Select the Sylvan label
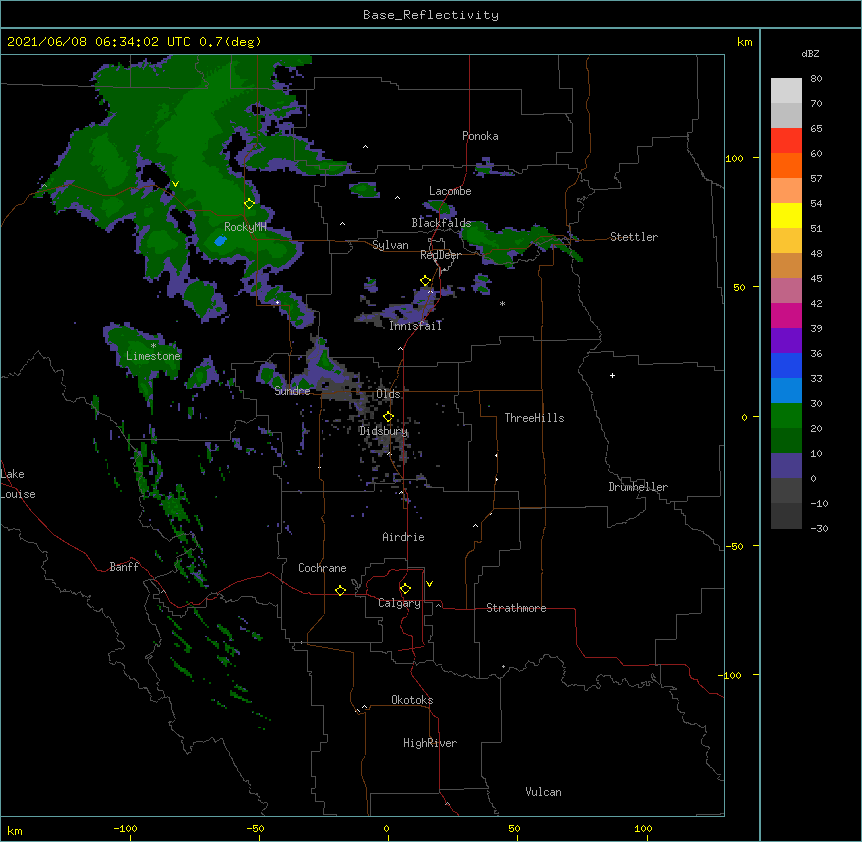The width and height of the screenshot is (862, 842). click(x=390, y=245)
